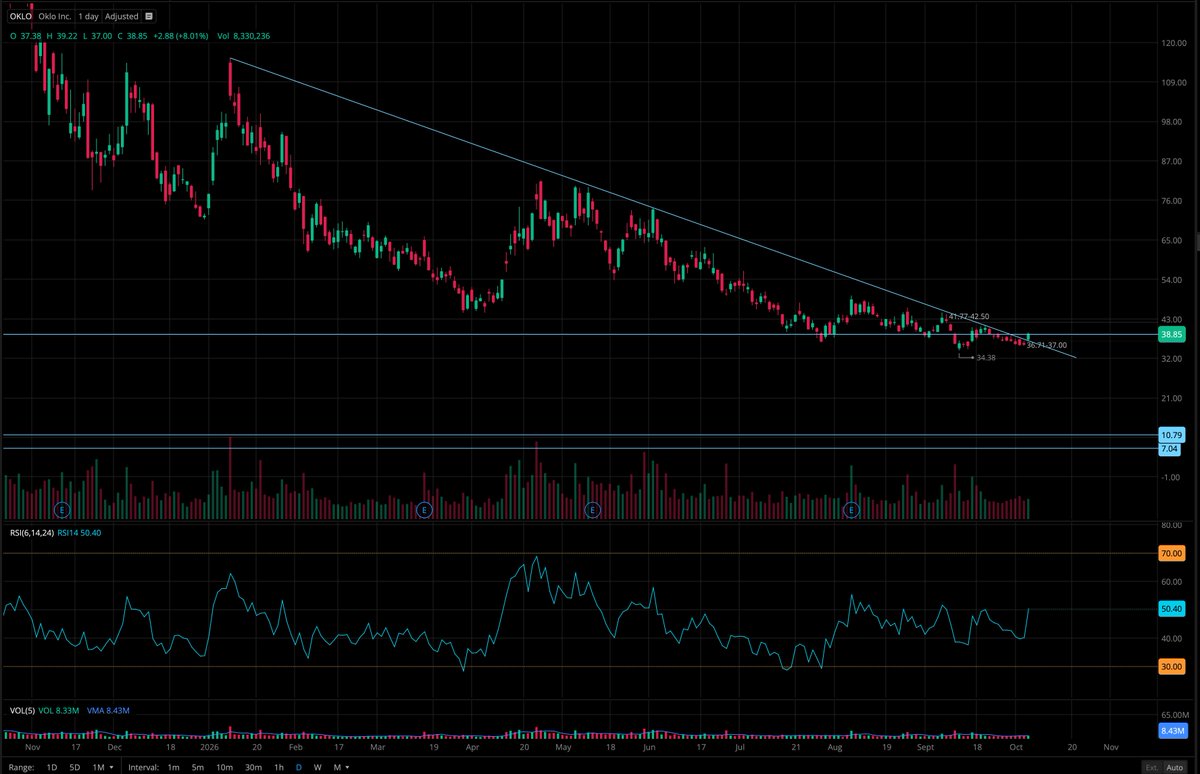Click the current price tag 38.85
This screenshot has height=774, width=1200.
(x=1172, y=335)
